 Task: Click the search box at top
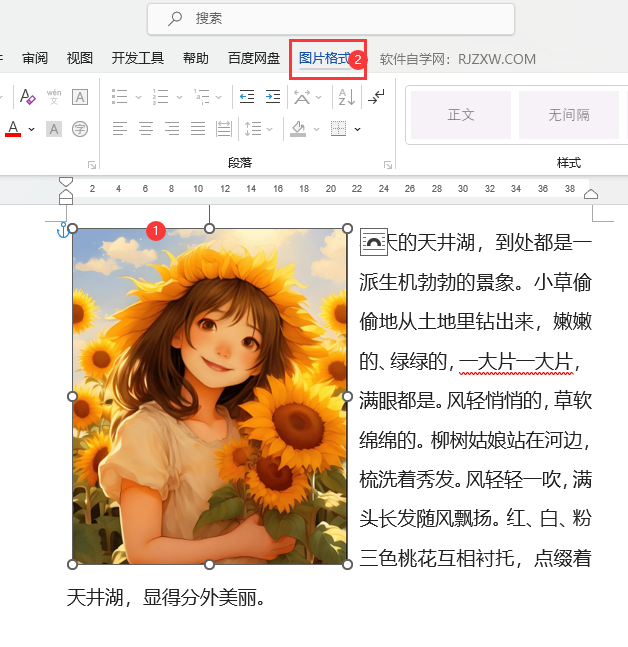pos(331,19)
